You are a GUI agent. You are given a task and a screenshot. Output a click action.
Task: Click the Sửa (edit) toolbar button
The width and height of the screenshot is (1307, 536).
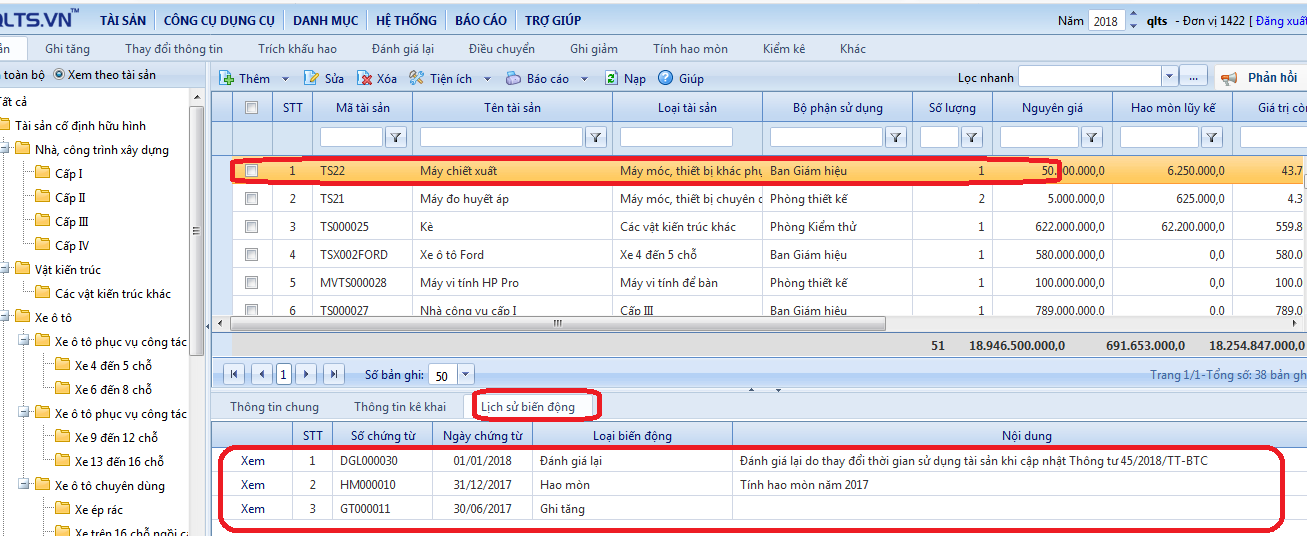323,78
